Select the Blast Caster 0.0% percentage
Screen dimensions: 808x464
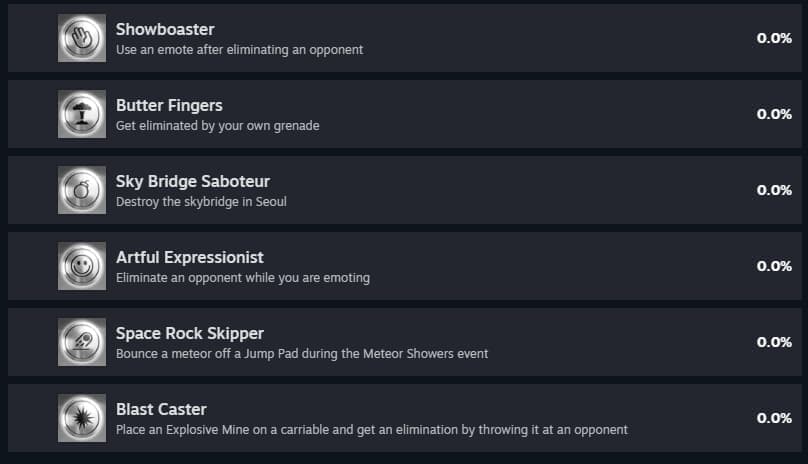tap(774, 418)
